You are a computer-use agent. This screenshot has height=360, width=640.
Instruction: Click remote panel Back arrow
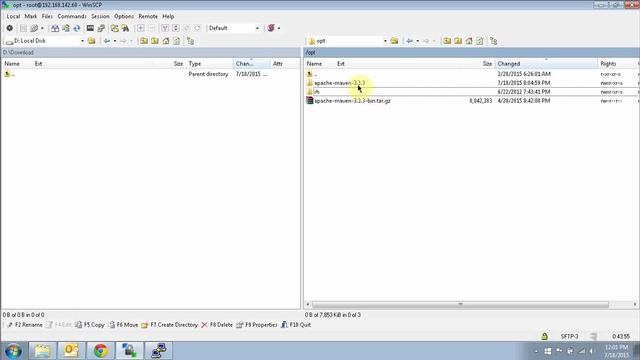[x=410, y=41]
